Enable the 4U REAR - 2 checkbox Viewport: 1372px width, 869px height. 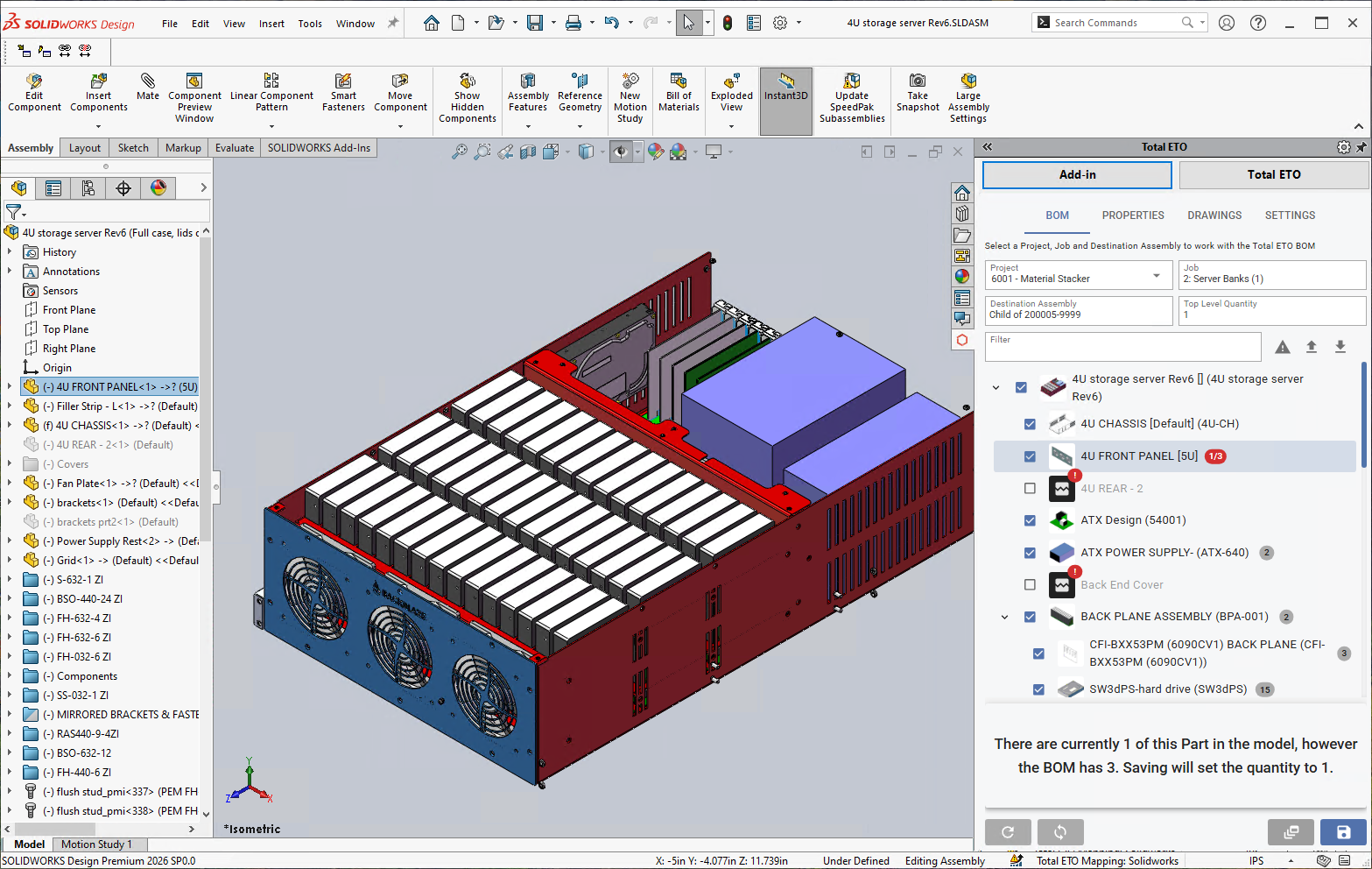[1030, 489]
